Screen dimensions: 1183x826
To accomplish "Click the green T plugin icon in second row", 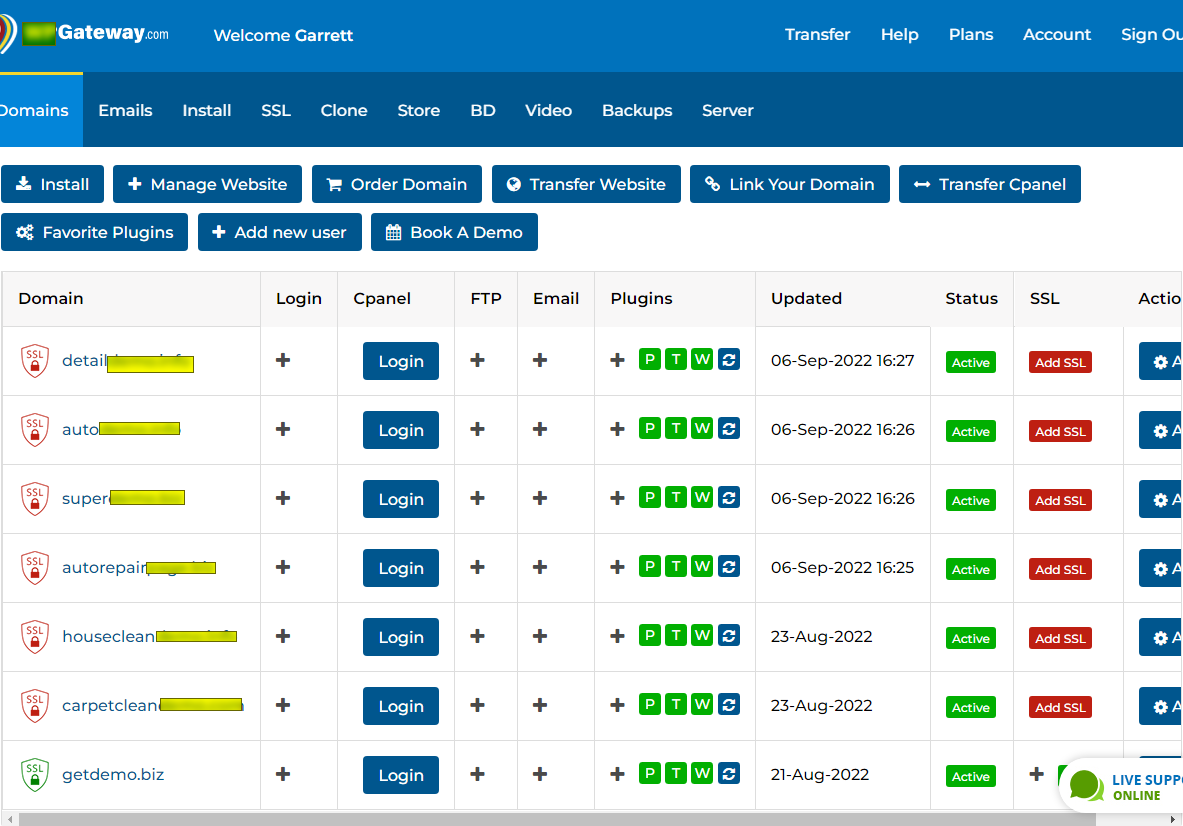I will 676,429.
